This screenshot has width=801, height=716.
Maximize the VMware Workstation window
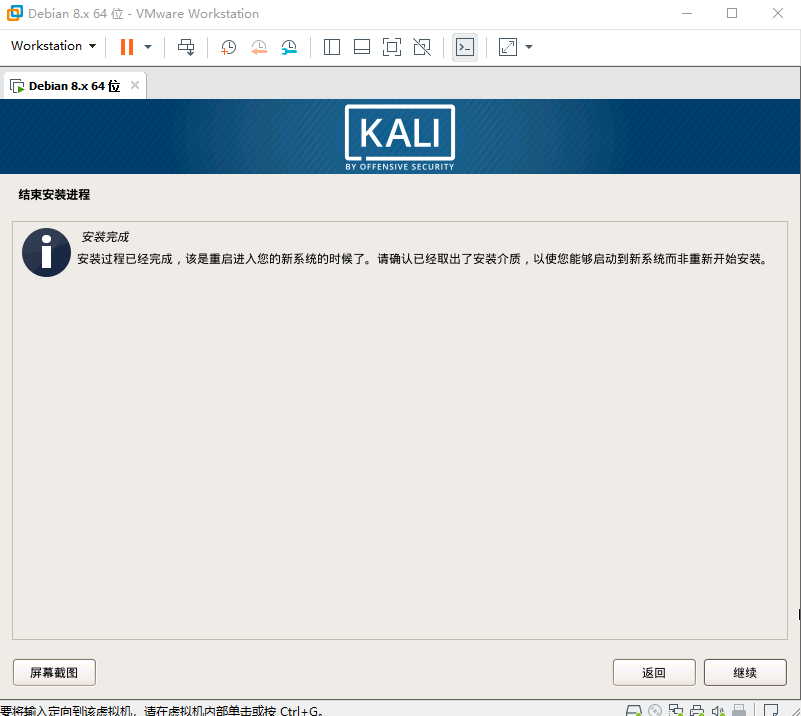[x=732, y=13]
